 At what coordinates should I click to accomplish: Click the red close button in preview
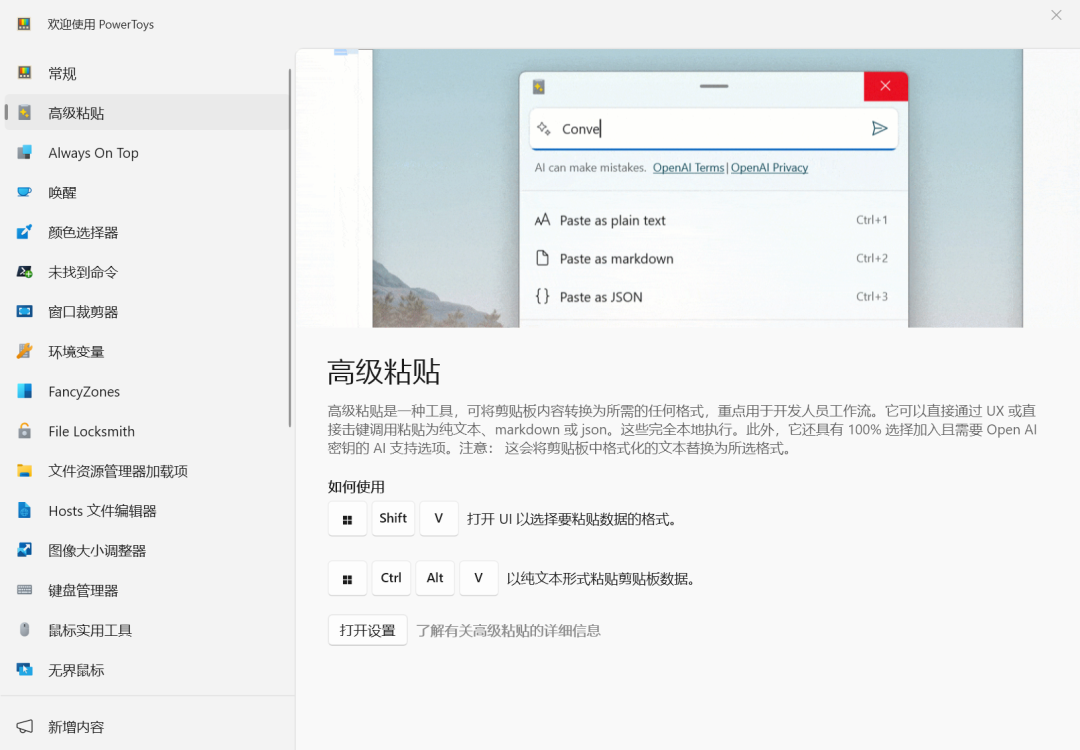point(886,86)
